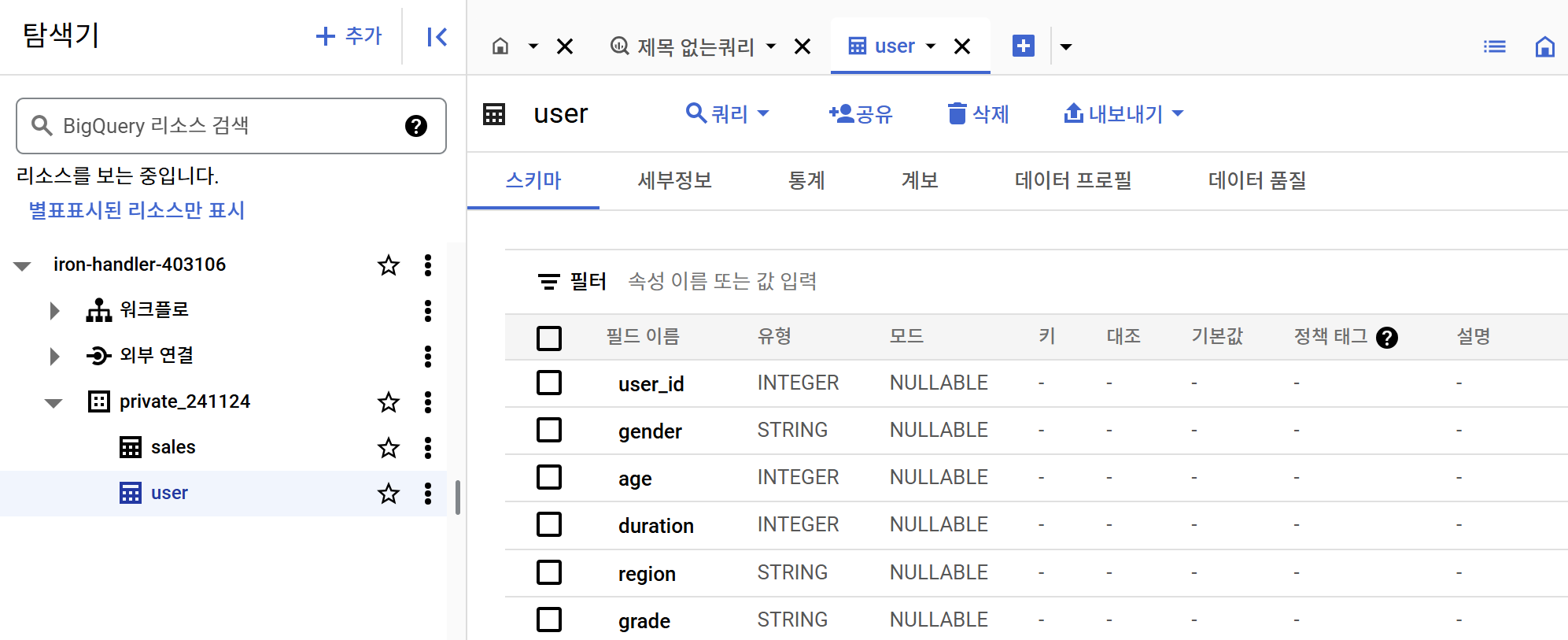Star the user table
This screenshot has height=640, width=1568.
click(x=389, y=494)
